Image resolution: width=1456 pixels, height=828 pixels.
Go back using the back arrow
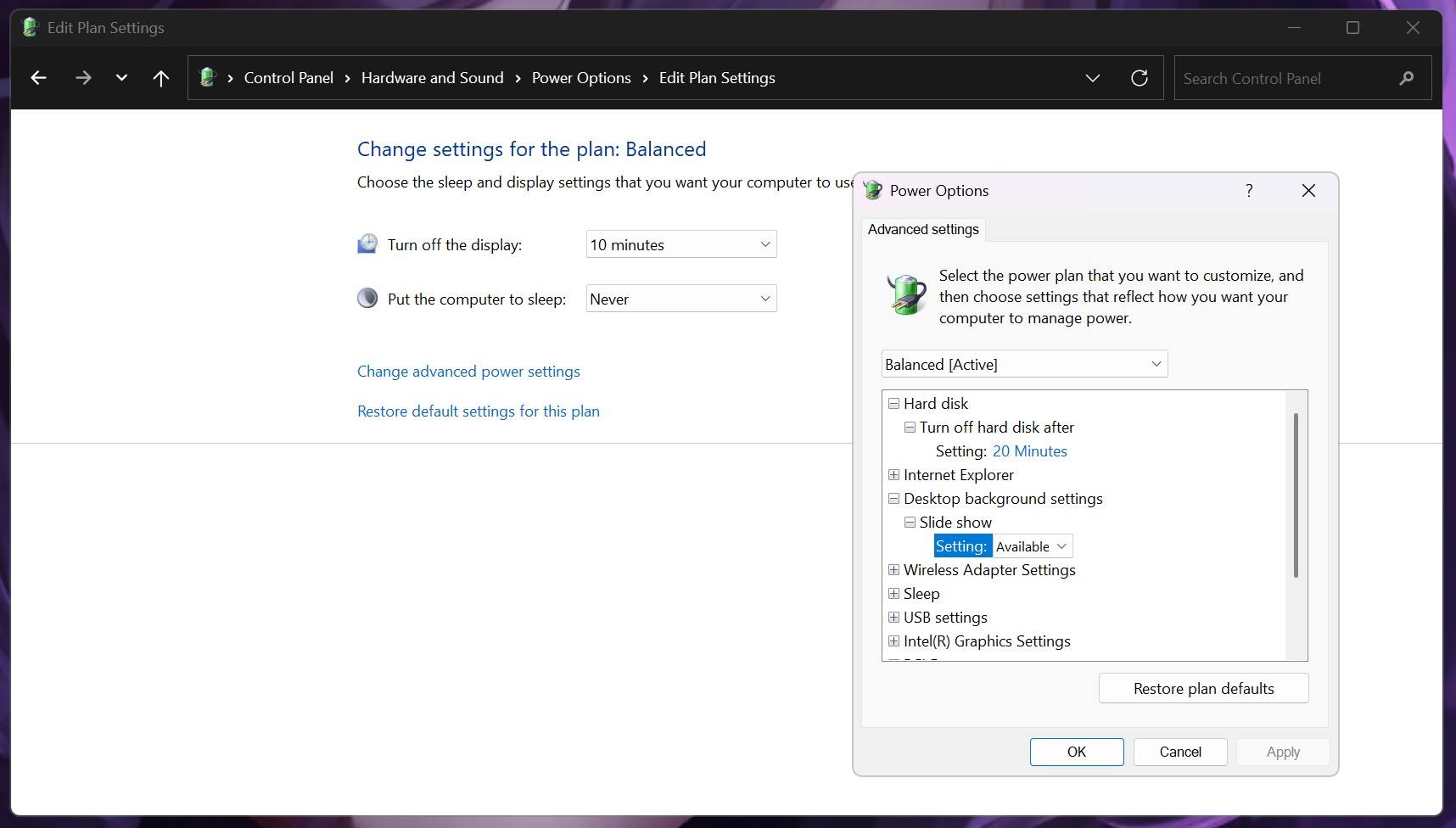tap(38, 78)
